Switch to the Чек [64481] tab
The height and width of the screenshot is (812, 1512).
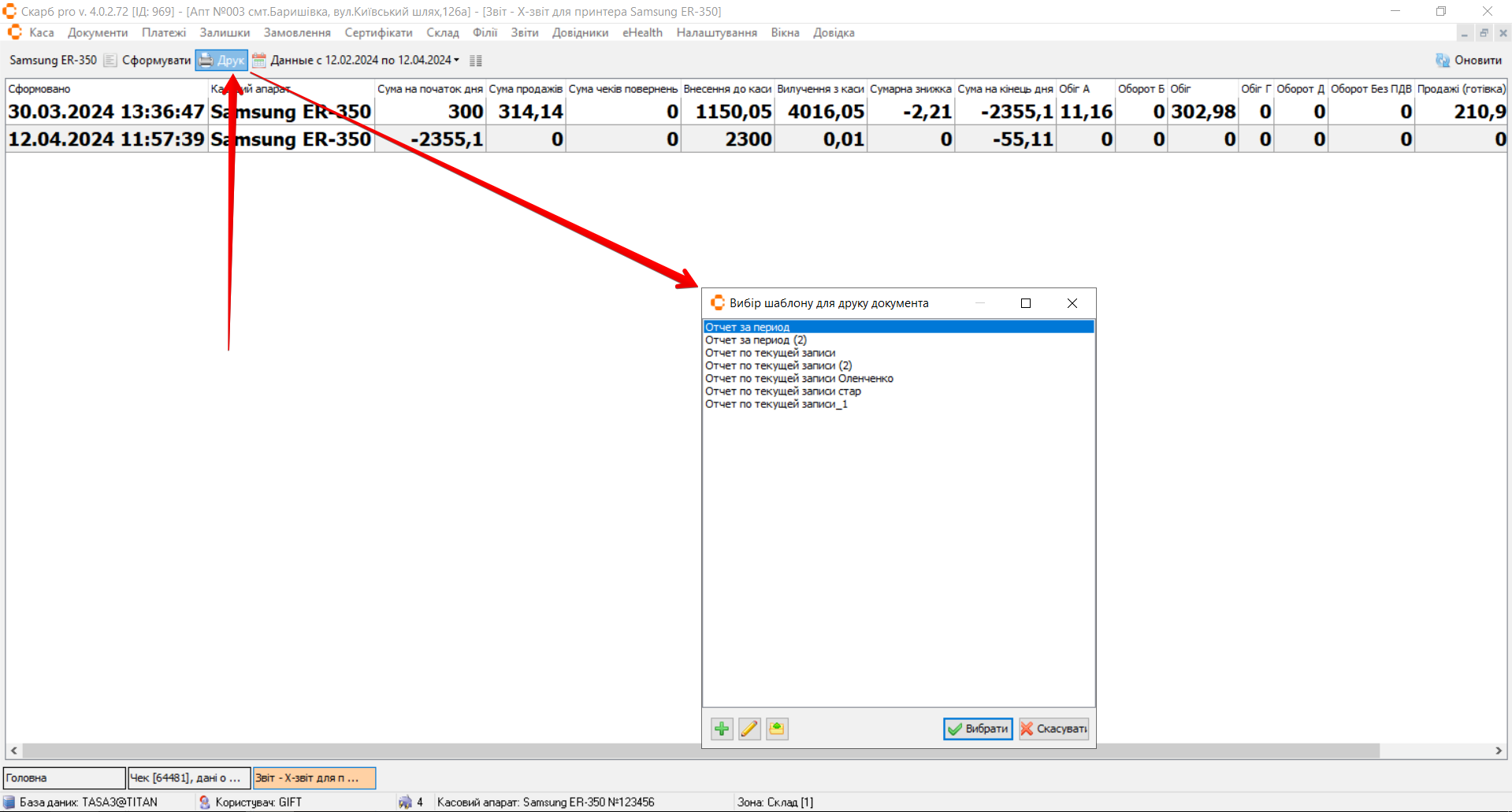188,778
